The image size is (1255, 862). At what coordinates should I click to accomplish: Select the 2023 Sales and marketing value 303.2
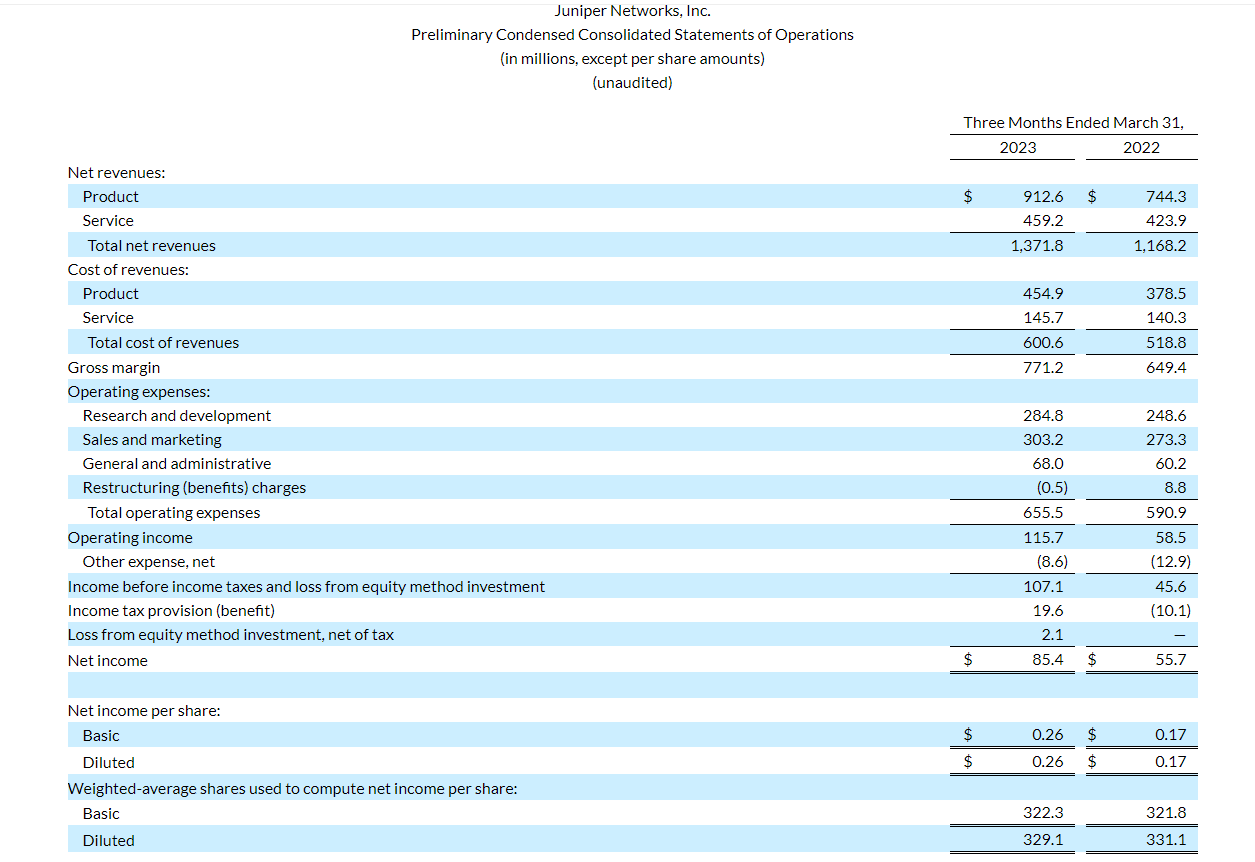pyautogui.click(x=1043, y=440)
